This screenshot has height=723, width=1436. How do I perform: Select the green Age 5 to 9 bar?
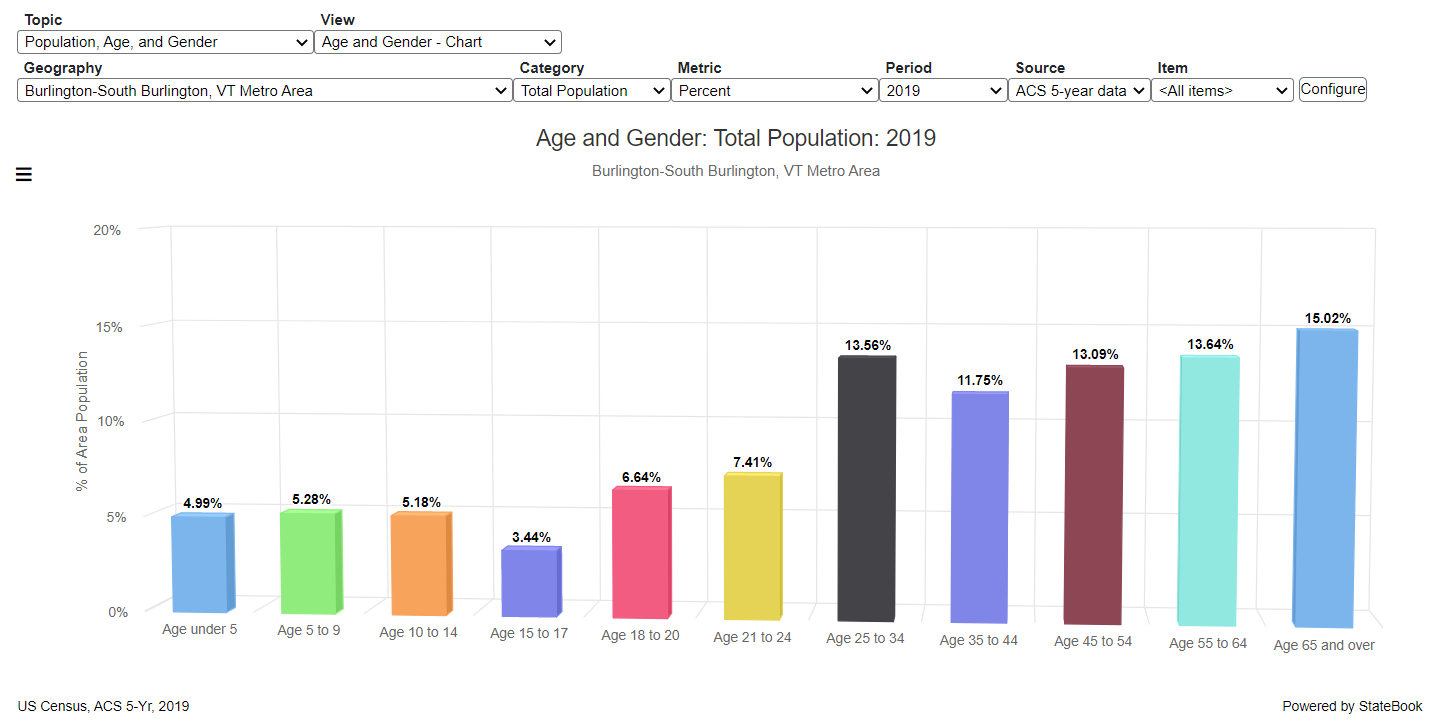[309, 562]
